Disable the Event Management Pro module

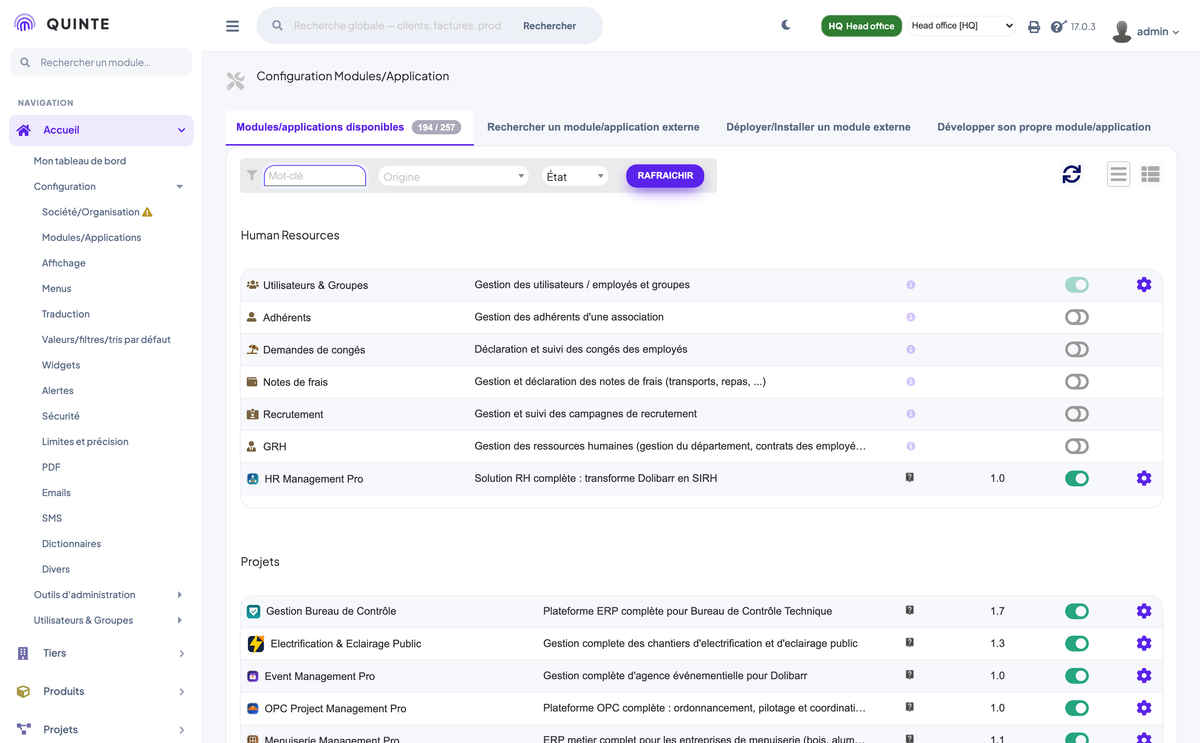pos(1077,676)
